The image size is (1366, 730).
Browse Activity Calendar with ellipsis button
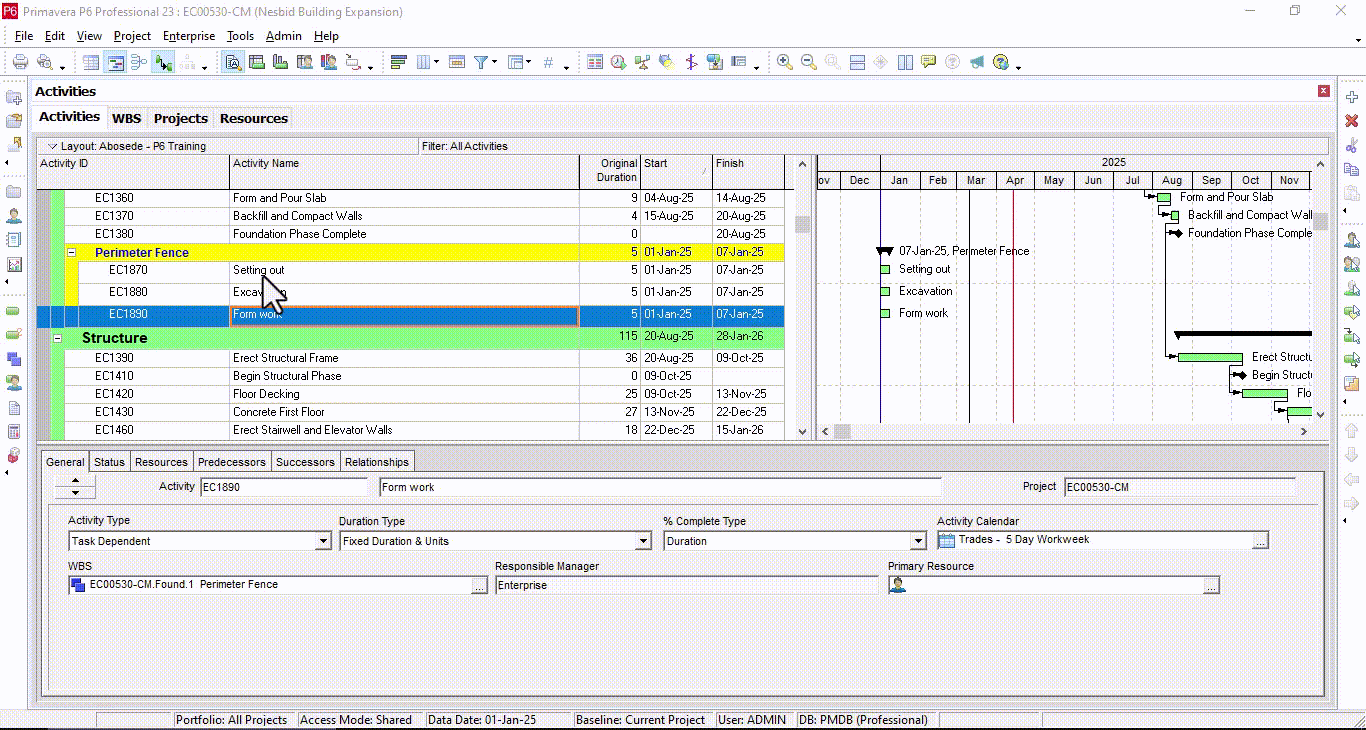pyautogui.click(x=1261, y=541)
